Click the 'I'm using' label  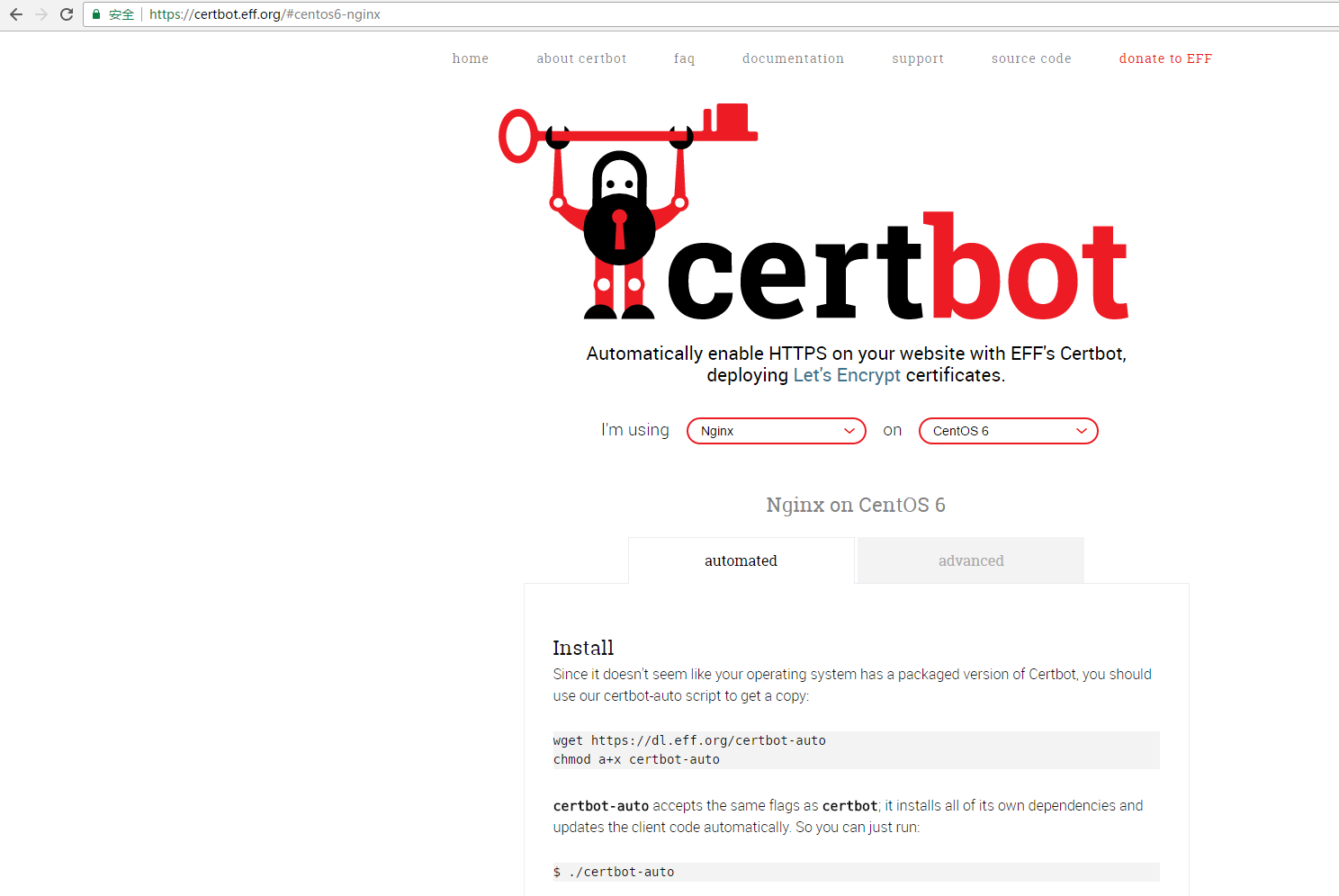[635, 430]
